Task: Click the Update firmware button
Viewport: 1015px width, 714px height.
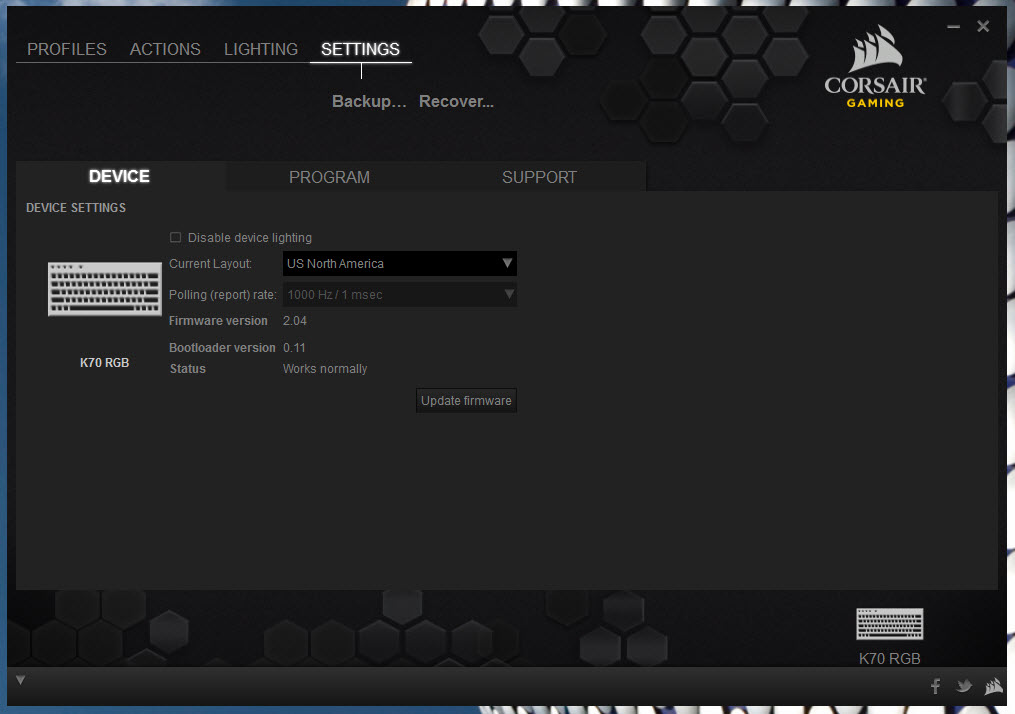Action: click(466, 401)
